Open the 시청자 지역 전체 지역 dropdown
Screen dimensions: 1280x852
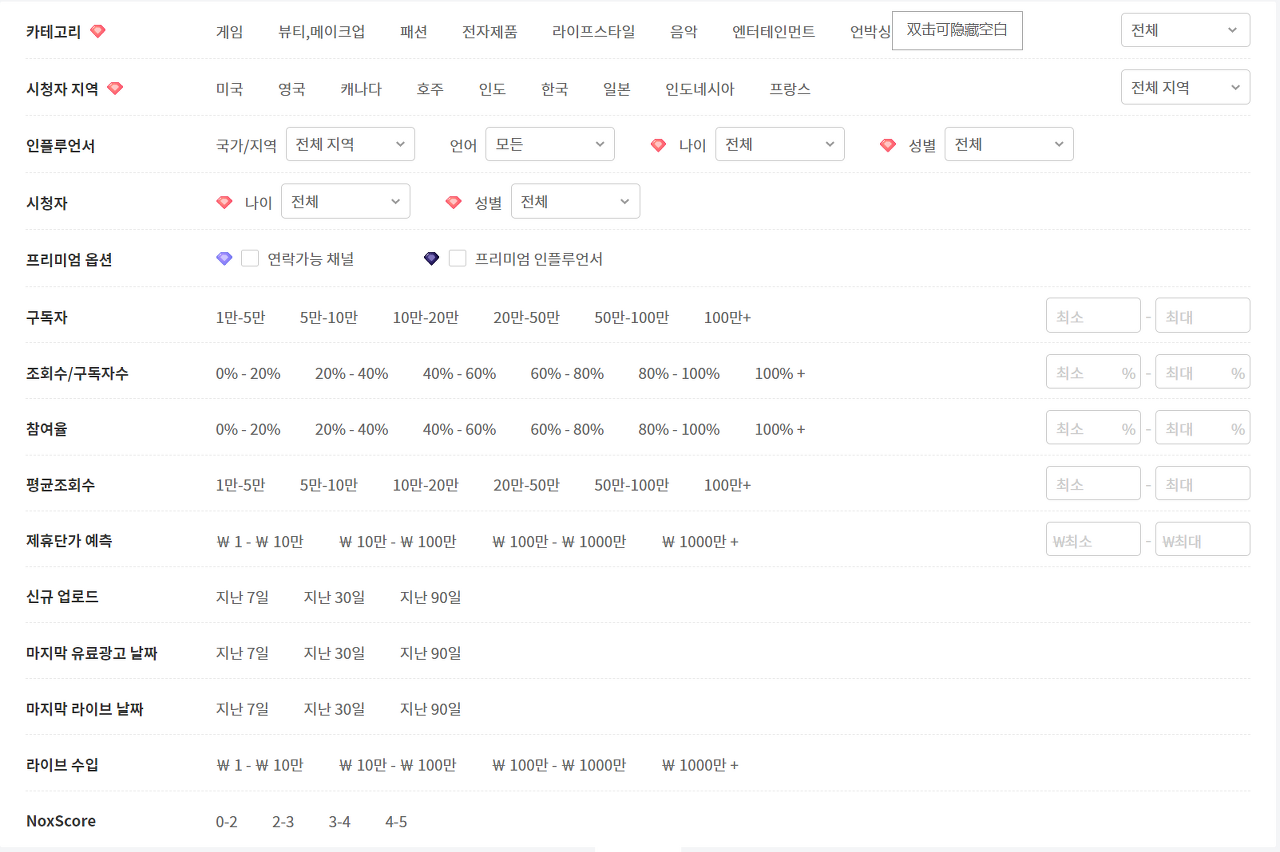tap(1185, 87)
